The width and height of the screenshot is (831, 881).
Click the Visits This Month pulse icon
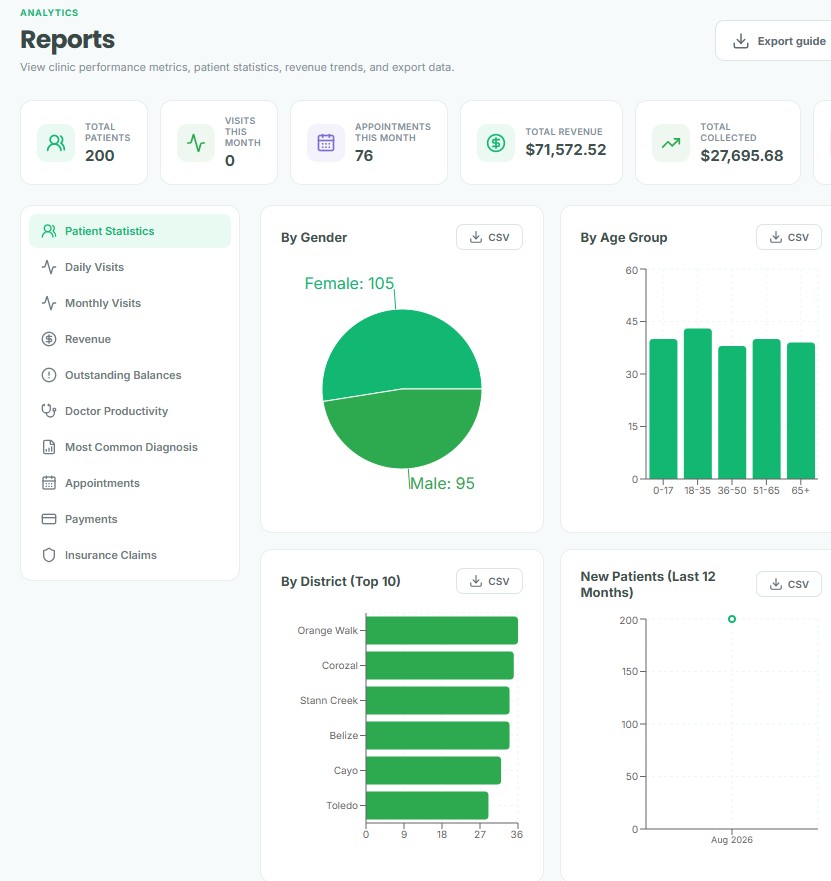(x=196, y=143)
